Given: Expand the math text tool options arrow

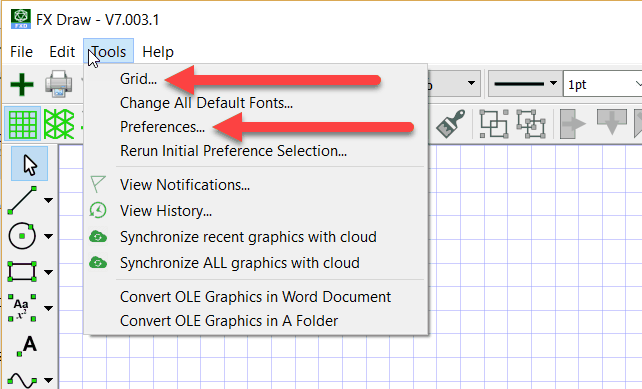Looking at the screenshot, I should click(x=48, y=308).
